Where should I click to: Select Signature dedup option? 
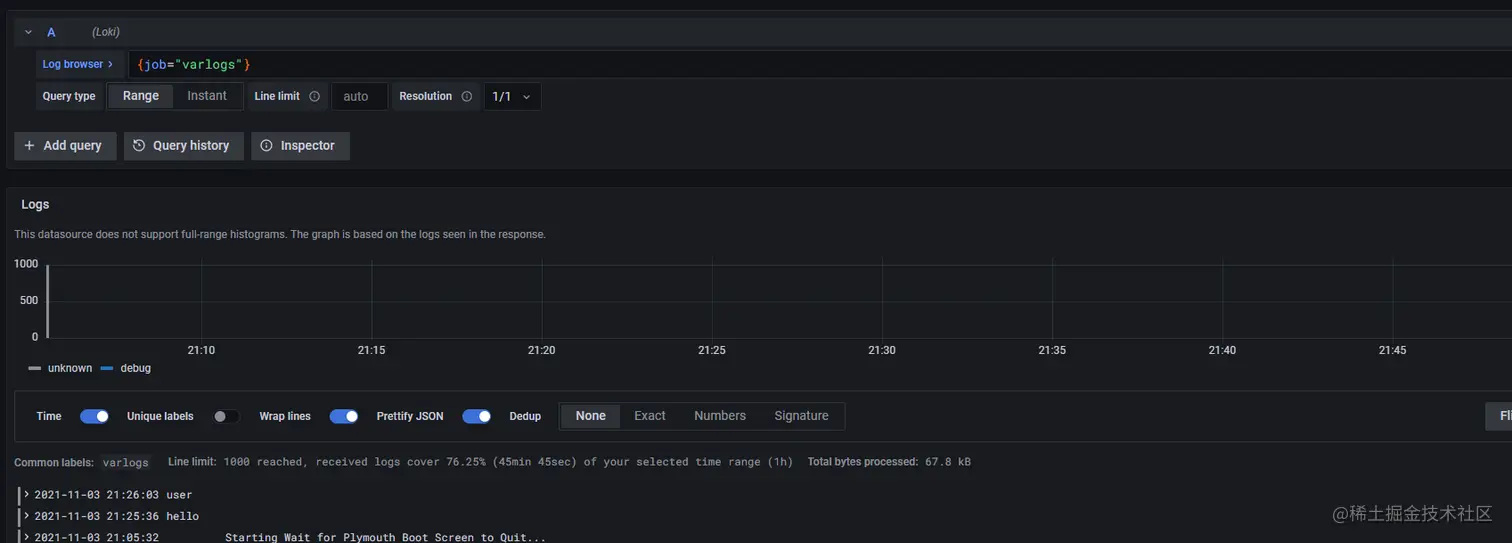801,416
